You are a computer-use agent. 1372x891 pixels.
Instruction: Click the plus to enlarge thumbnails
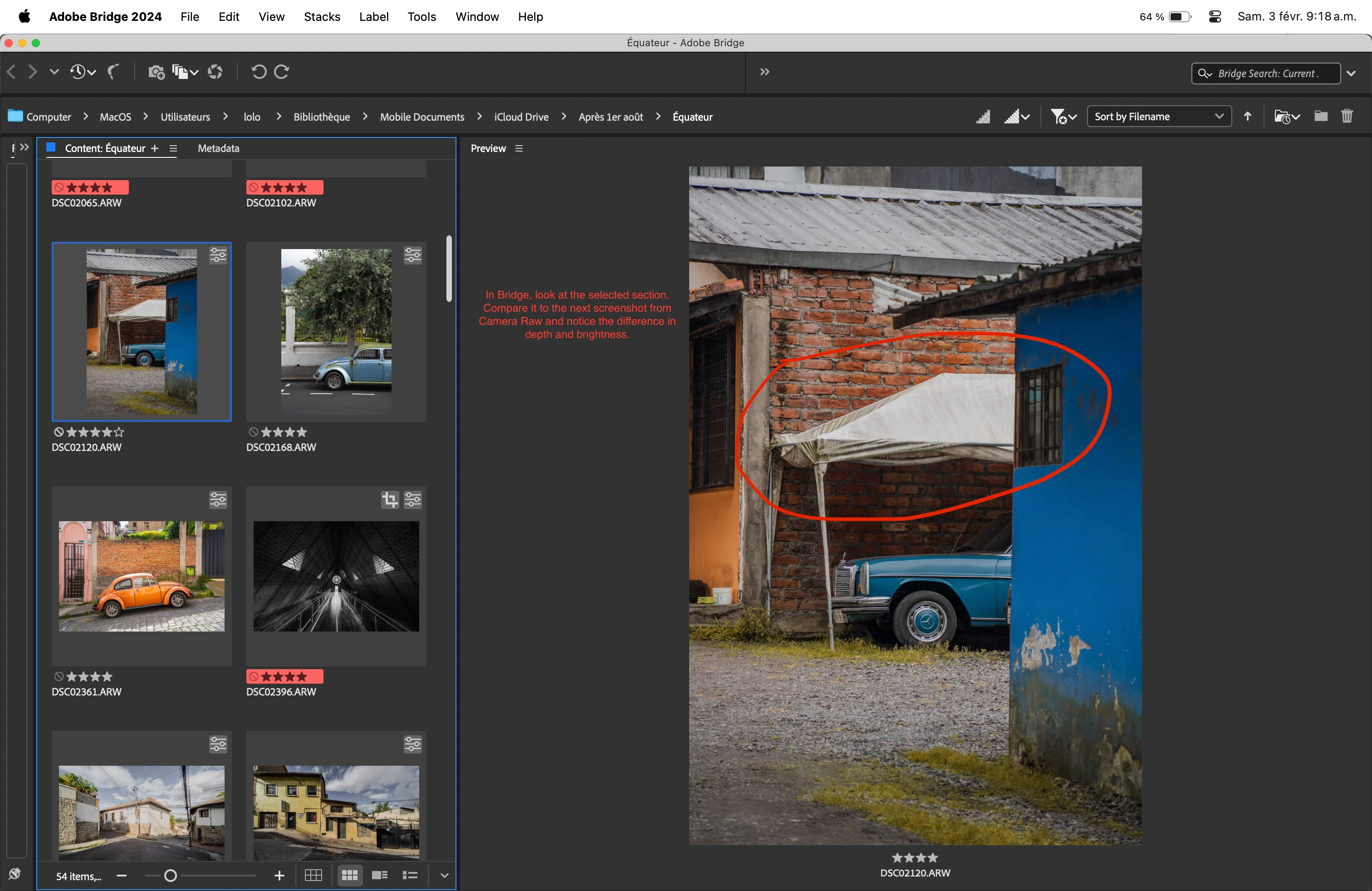click(x=279, y=876)
